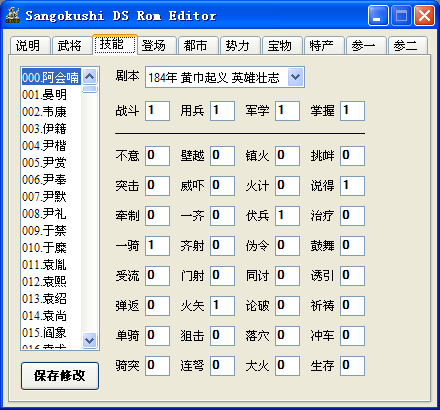Click the 鼓舞 skill field
This screenshot has width=440, height=410.
(x=352, y=246)
